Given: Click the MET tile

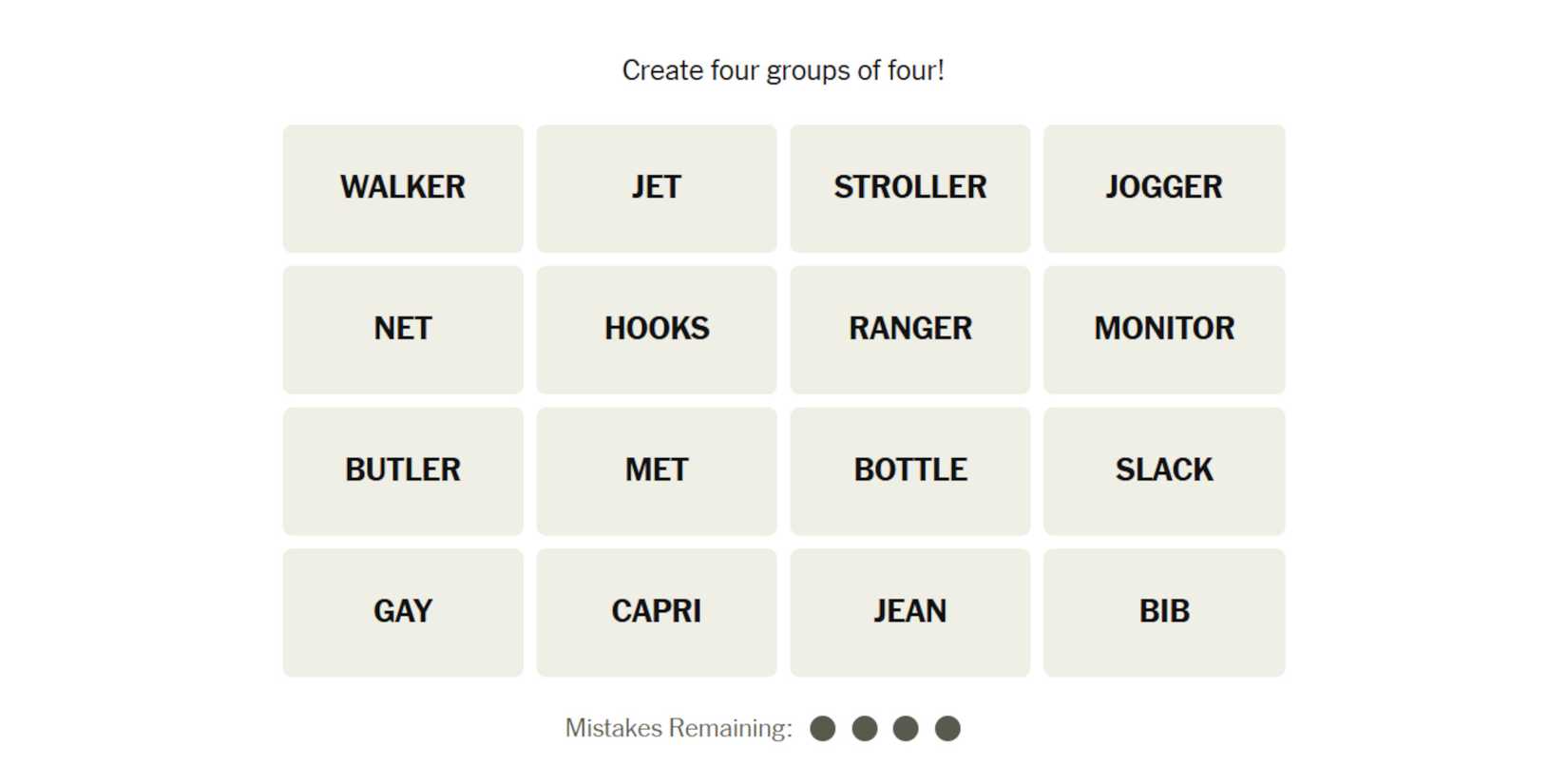Looking at the screenshot, I should 657,471.
